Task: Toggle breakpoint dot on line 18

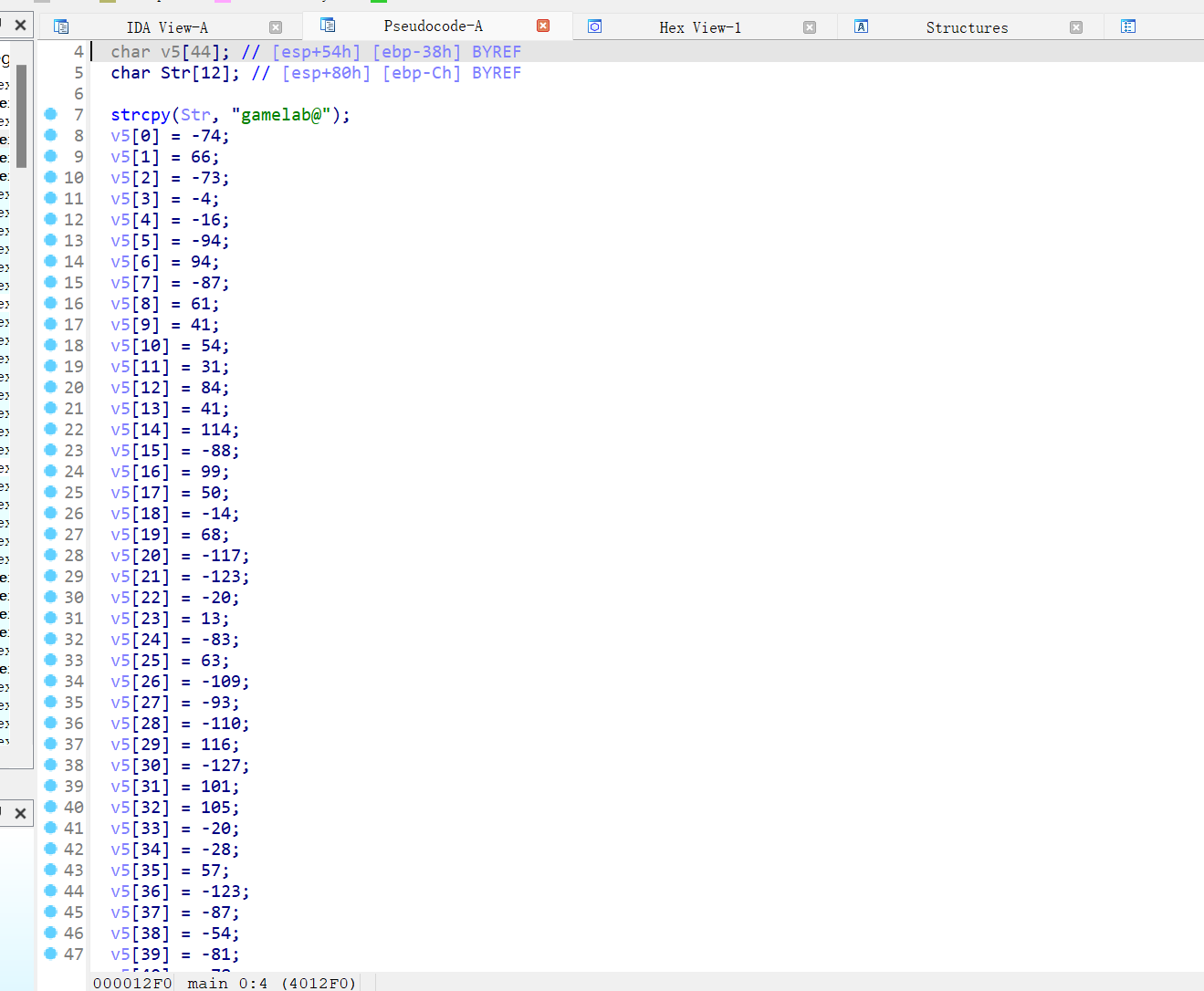Action: click(x=51, y=345)
